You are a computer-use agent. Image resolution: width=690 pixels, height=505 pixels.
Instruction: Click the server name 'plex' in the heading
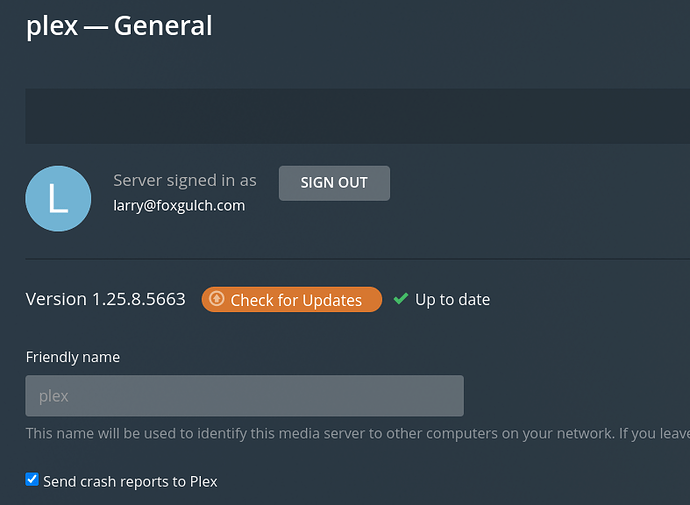(52, 26)
